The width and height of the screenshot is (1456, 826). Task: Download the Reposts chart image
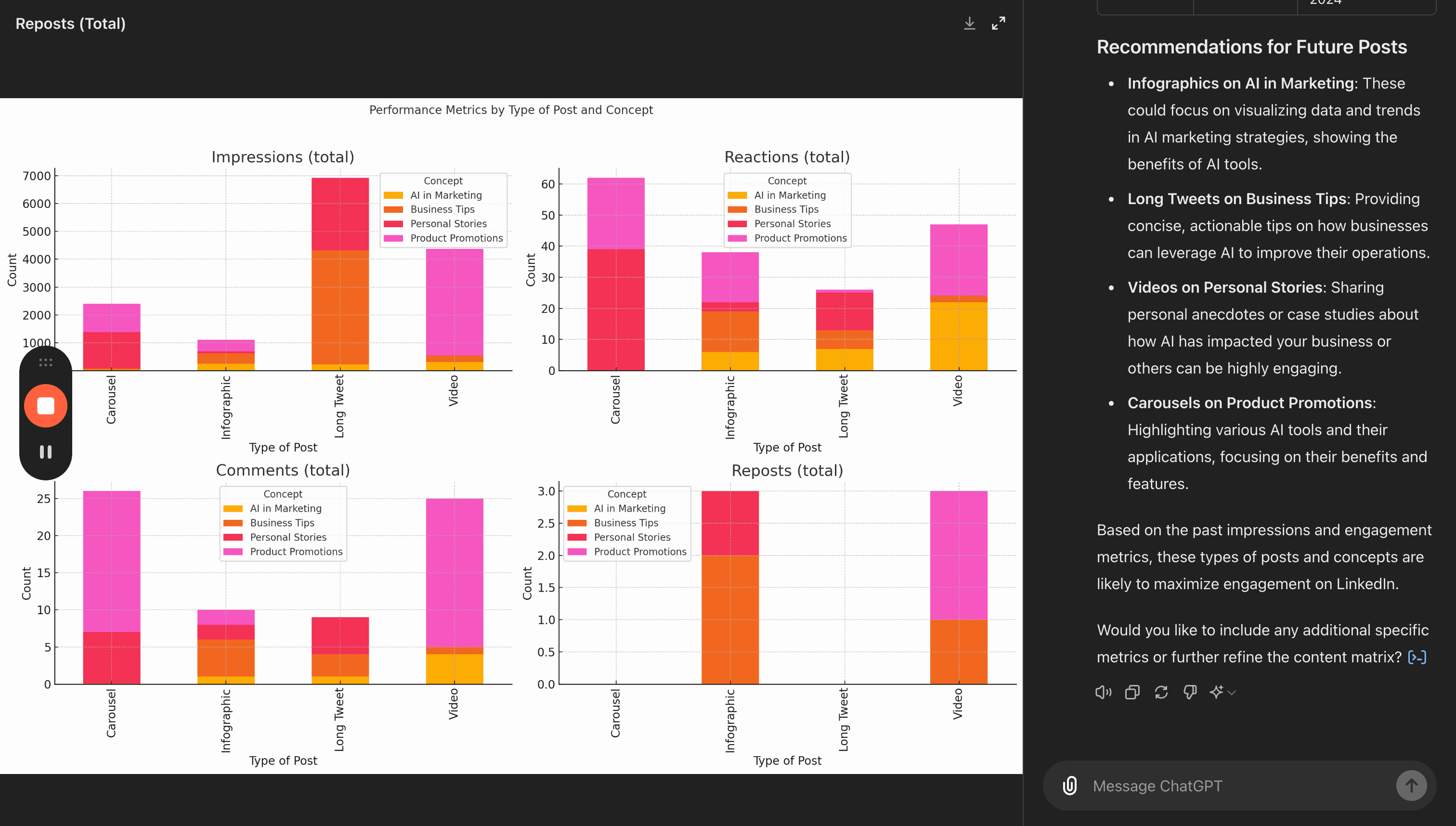tap(969, 23)
